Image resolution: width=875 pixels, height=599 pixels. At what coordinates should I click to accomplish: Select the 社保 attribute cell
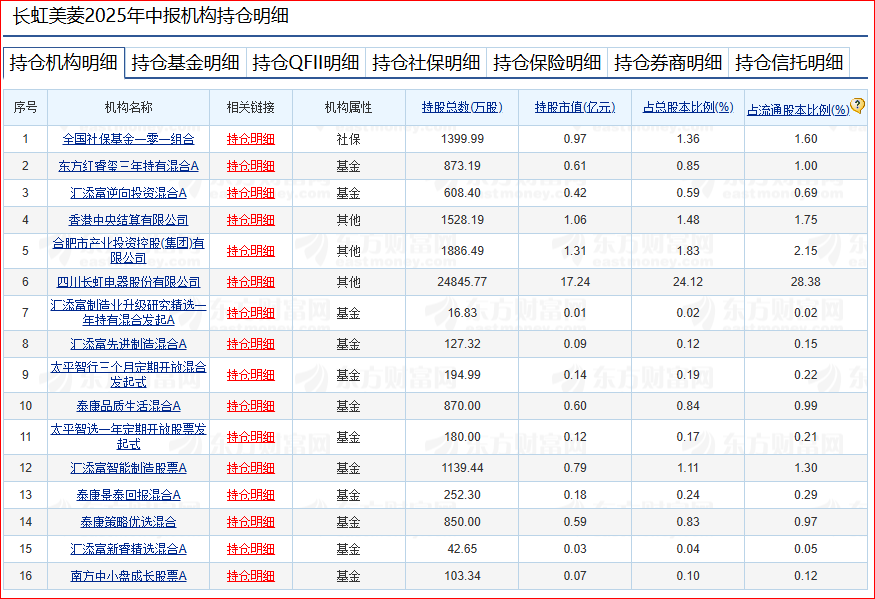348,139
